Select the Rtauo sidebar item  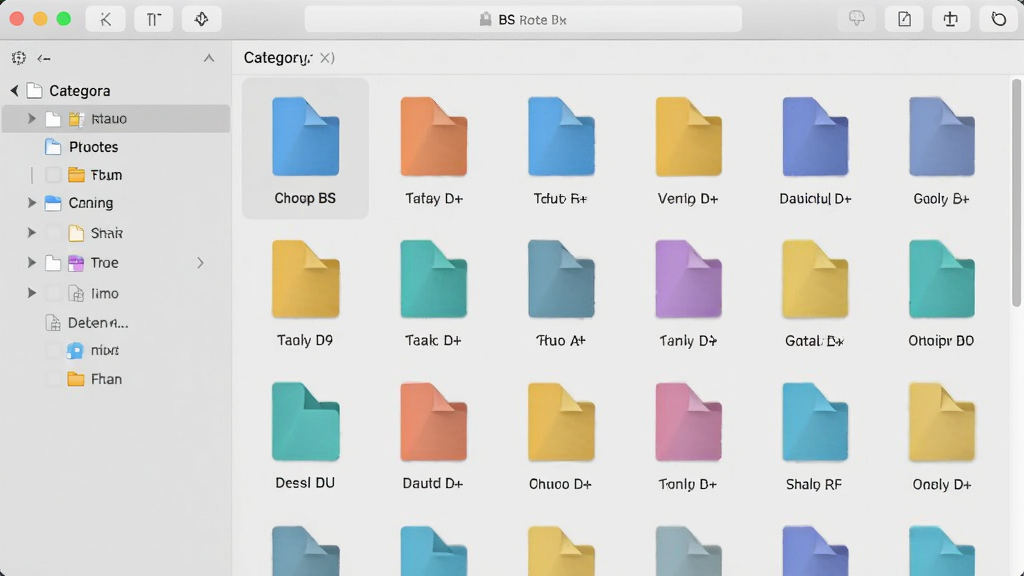click(116, 119)
